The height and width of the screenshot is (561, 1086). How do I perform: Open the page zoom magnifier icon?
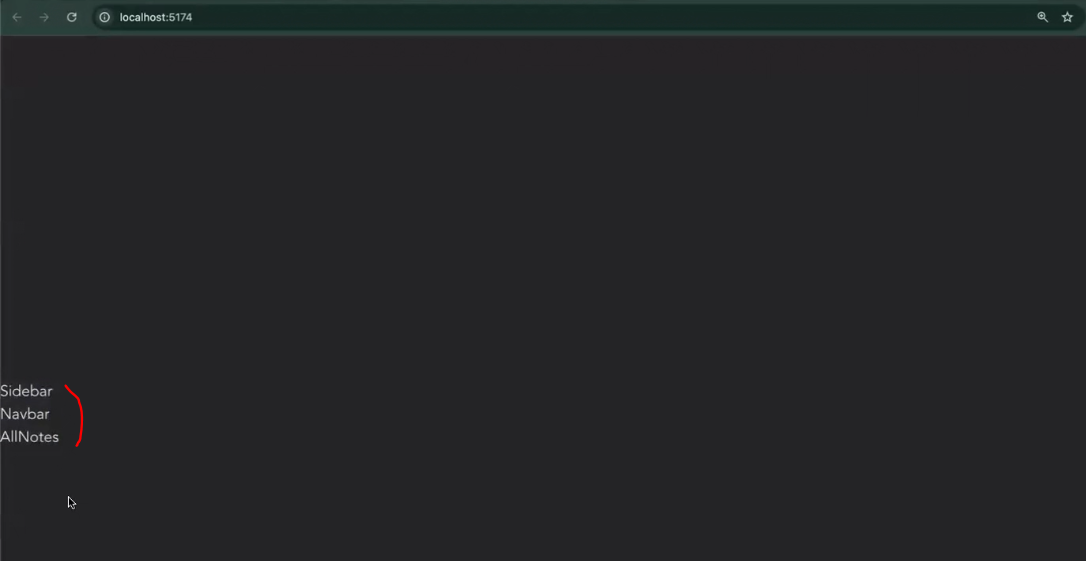(1042, 17)
